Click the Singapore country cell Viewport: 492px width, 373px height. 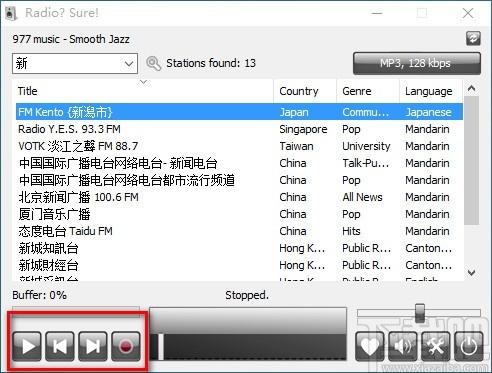coord(303,129)
